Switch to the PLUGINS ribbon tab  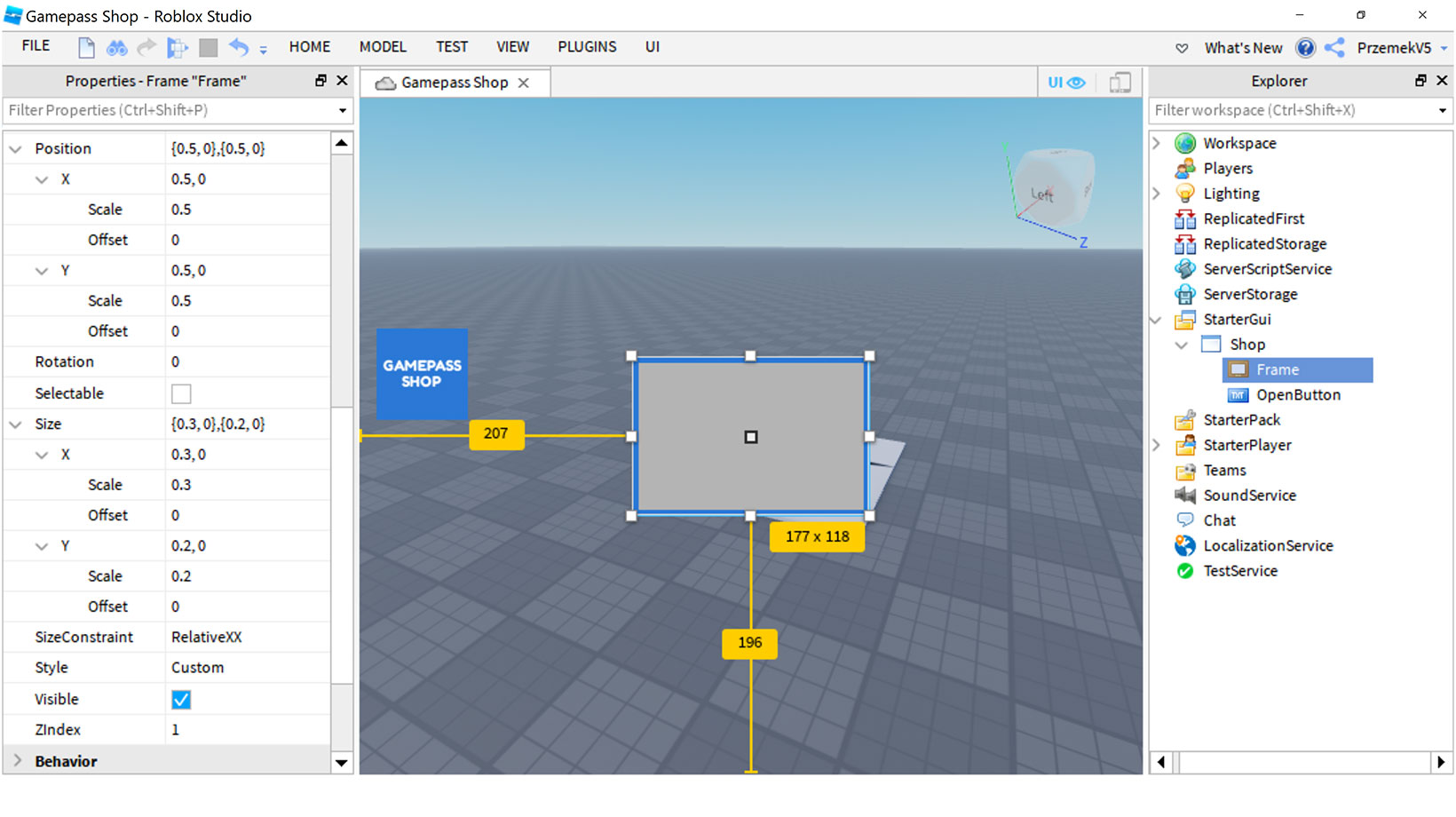pos(587,47)
